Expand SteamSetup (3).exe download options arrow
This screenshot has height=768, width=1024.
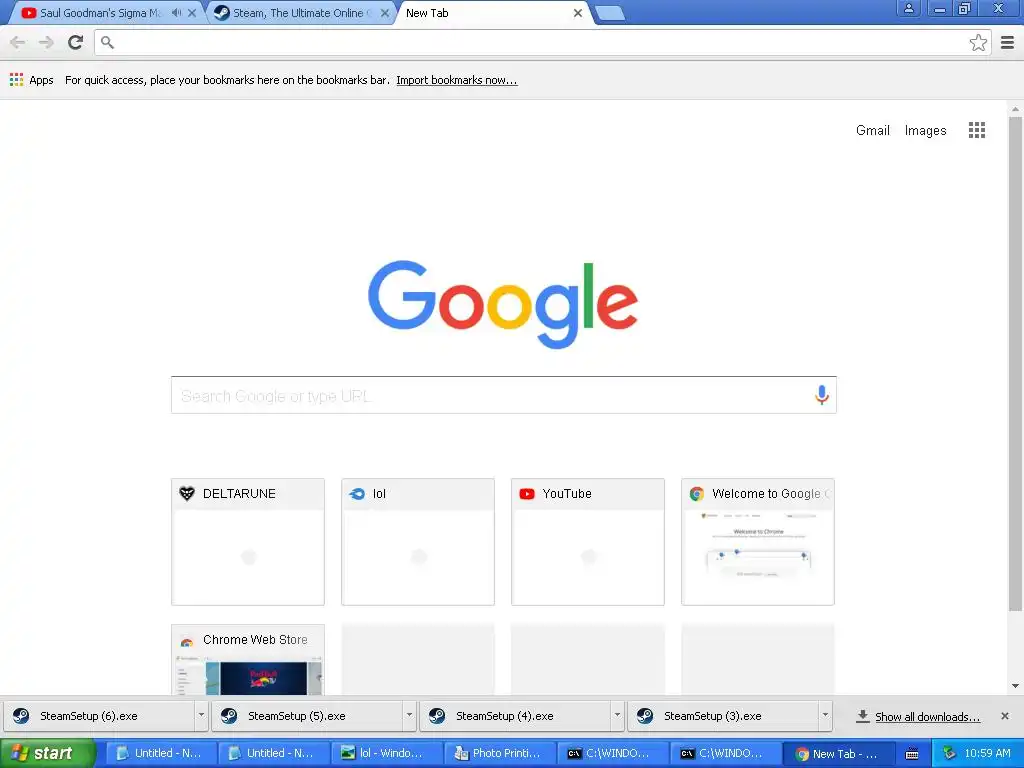pos(825,716)
